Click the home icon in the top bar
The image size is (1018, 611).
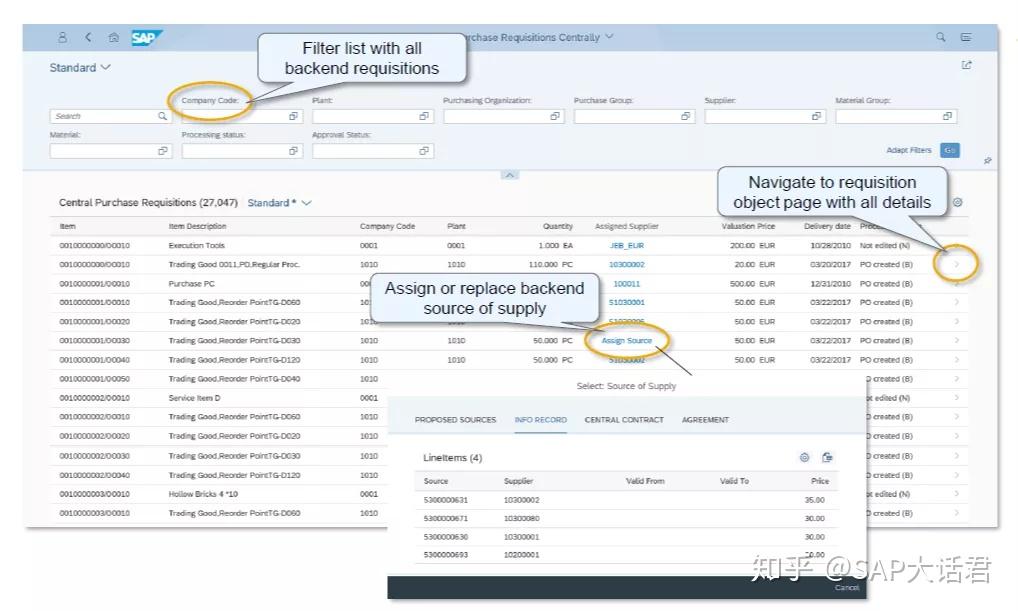(x=110, y=35)
